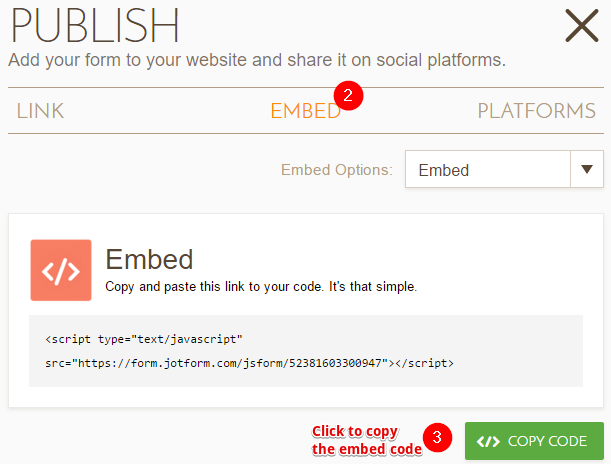Click the red number 3 badge
The height and width of the screenshot is (464, 611).
(x=437, y=438)
